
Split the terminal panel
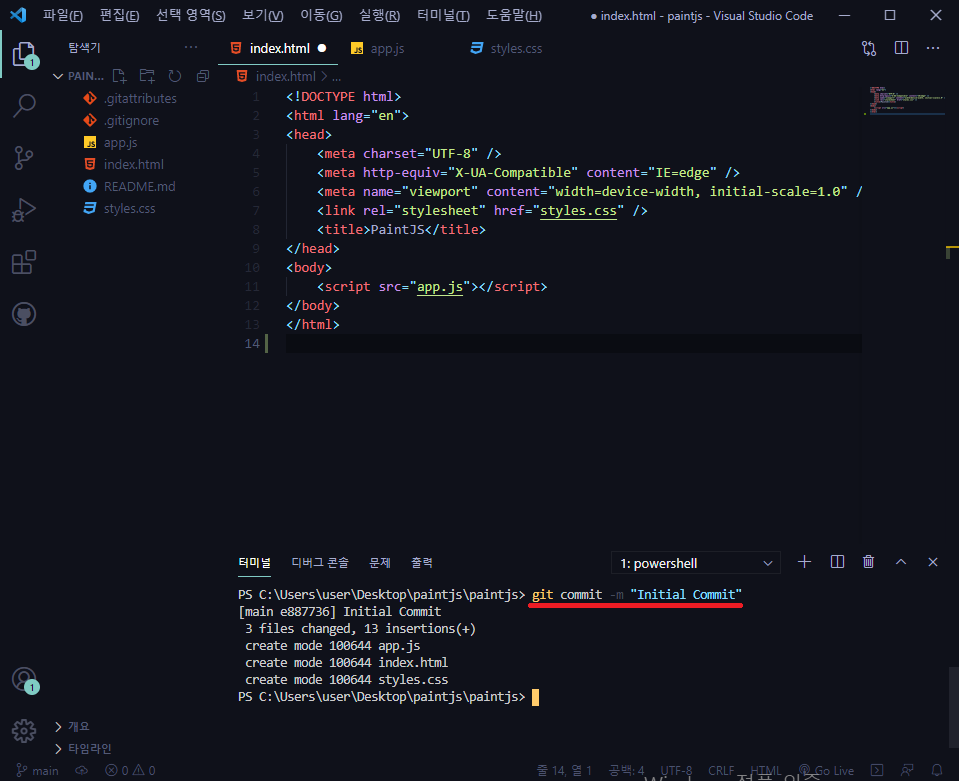pos(837,562)
